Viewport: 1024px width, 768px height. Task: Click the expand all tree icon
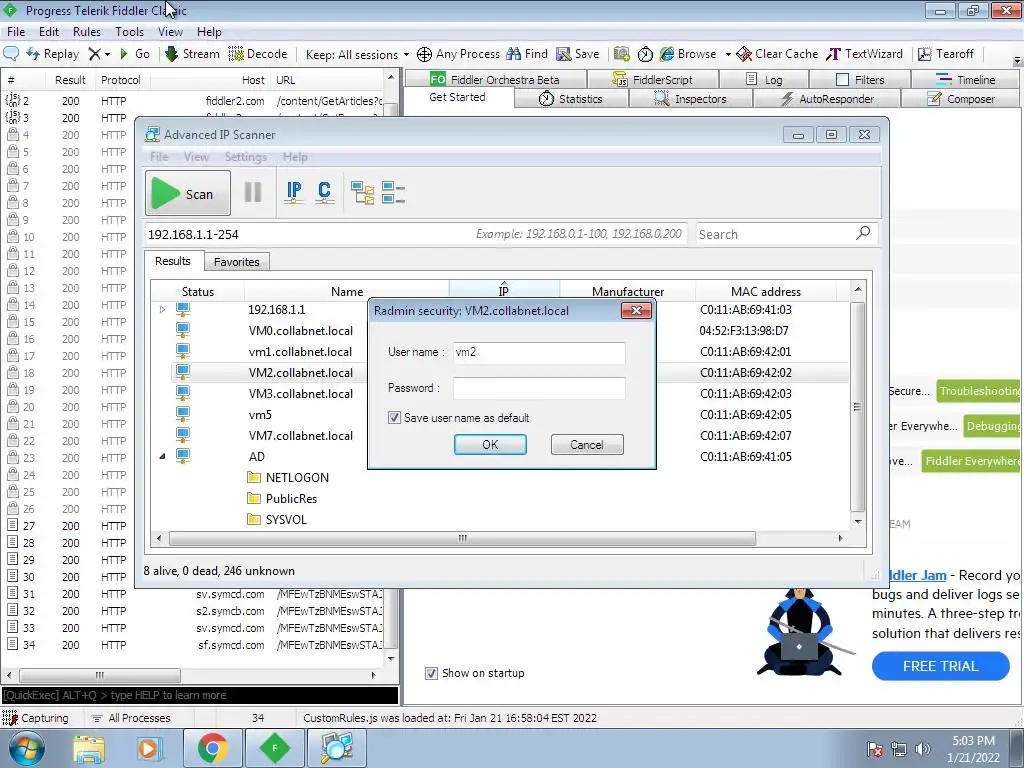tap(362, 193)
